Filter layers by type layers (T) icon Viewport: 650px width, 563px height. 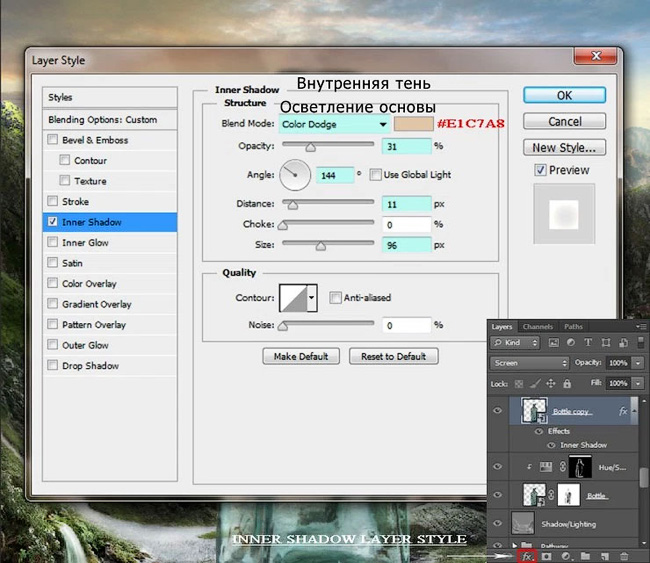coord(588,342)
